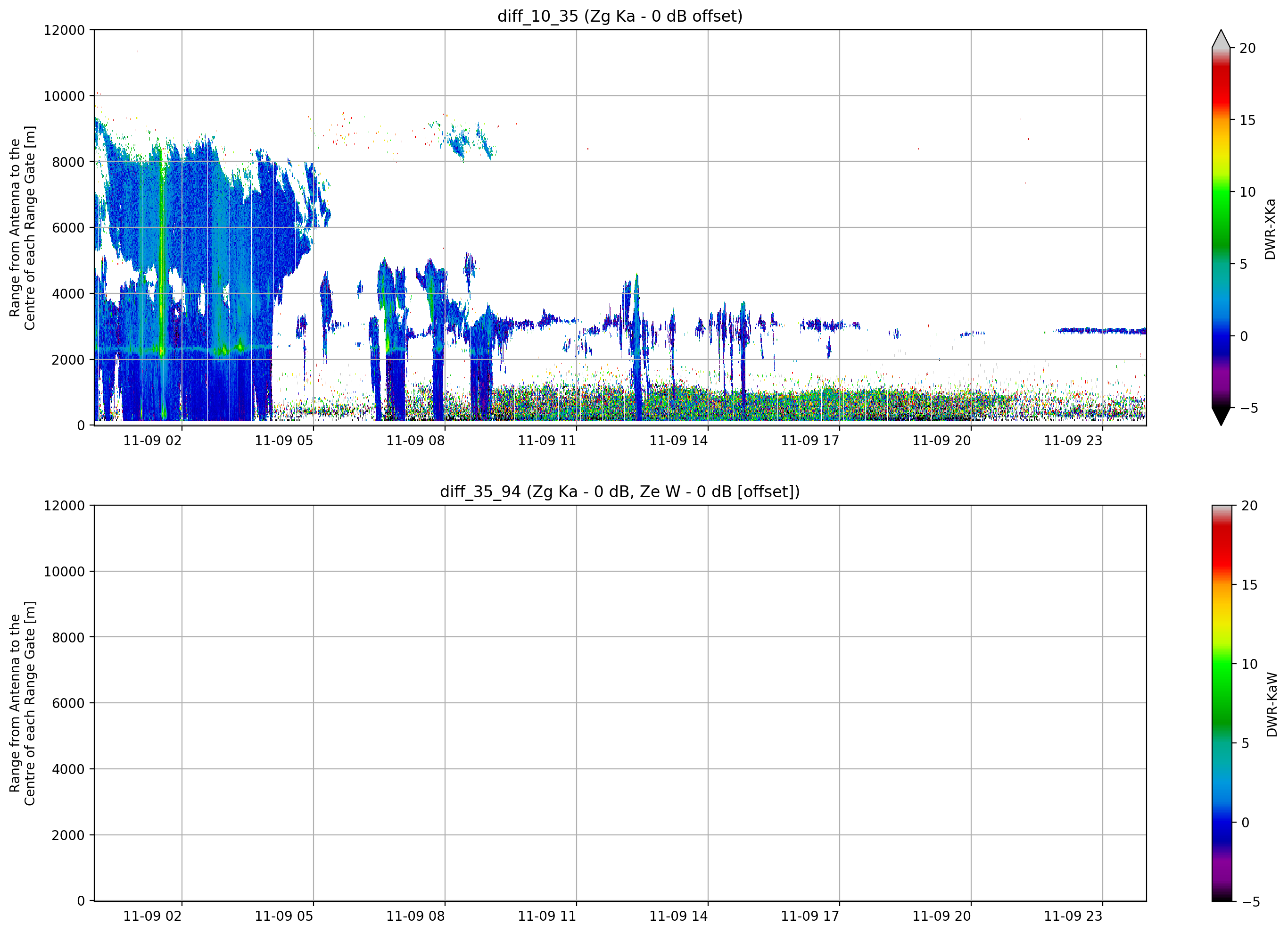Click the top plot y-axis Range title
The width and height of the screenshot is (1288, 933).
(22, 228)
